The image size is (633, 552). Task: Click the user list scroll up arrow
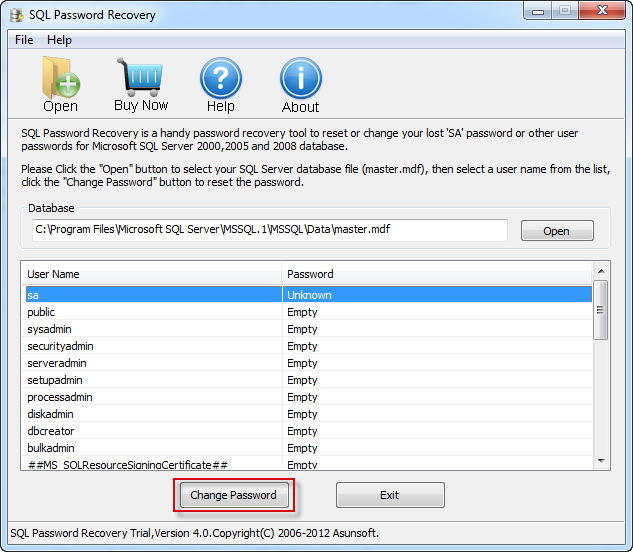[x=601, y=271]
